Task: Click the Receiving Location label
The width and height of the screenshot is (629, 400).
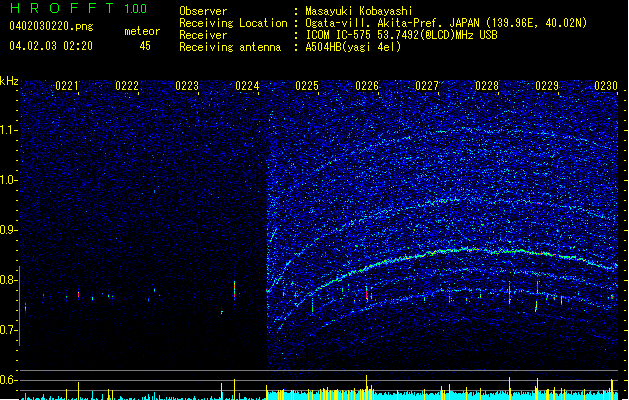Action: [233, 23]
